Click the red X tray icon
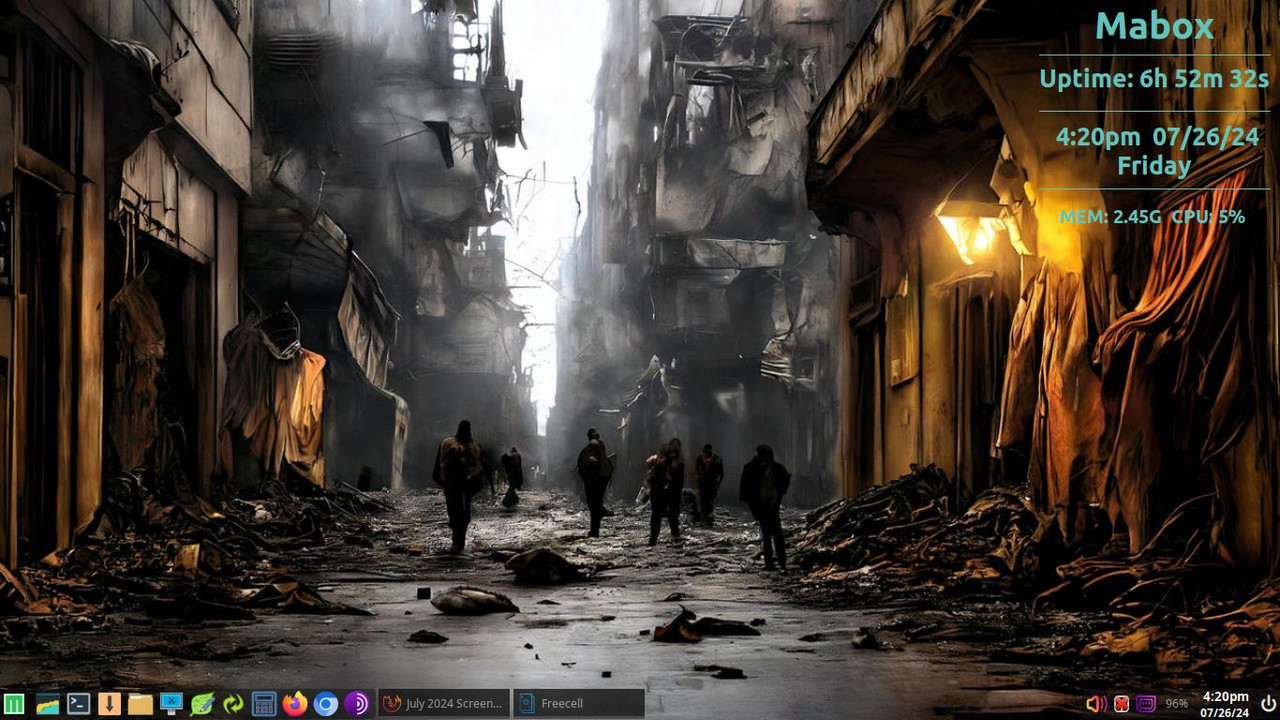 (1122, 704)
